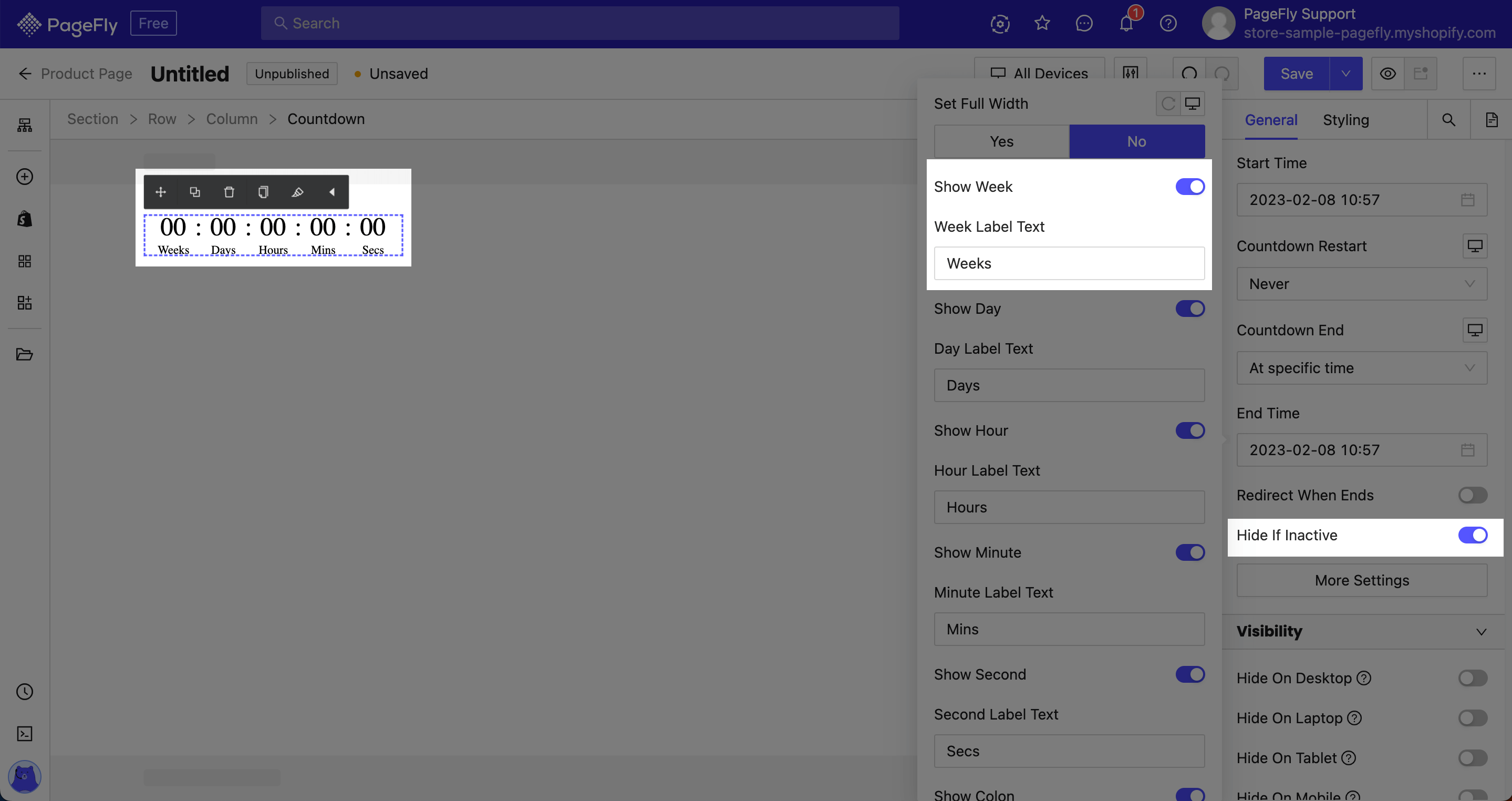Open the saved sections folder icon
The width and height of the screenshot is (1512, 801).
pyautogui.click(x=25, y=354)
